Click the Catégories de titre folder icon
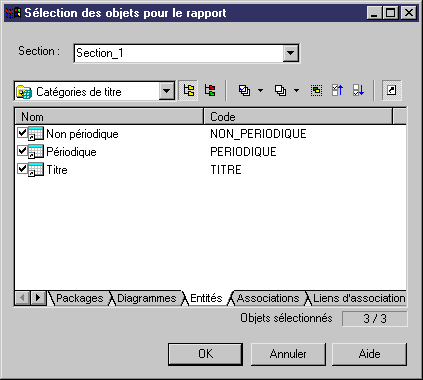423x380 pixels. click(24, 92)
